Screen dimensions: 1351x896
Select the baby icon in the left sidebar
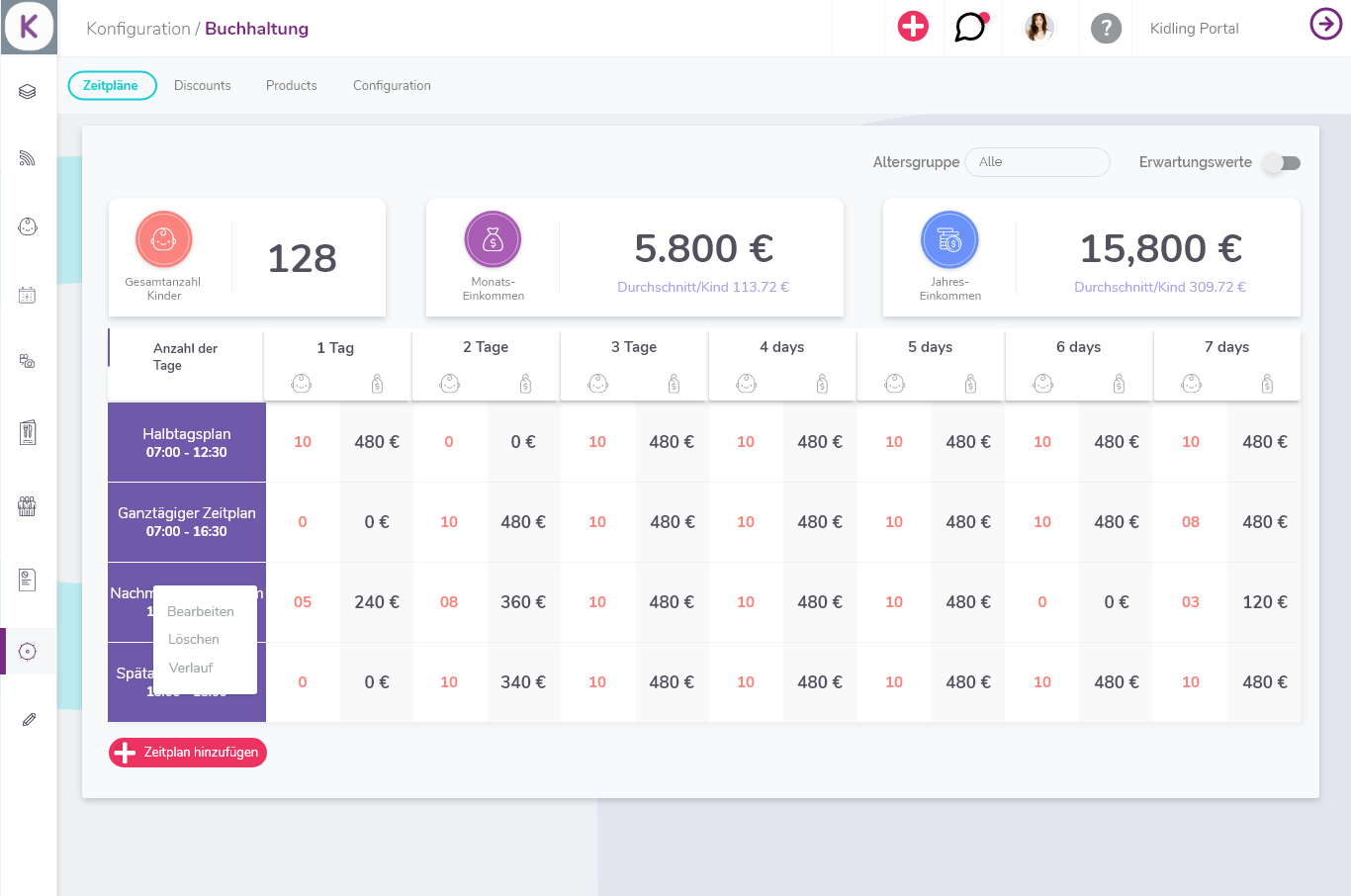coord(28,225)
